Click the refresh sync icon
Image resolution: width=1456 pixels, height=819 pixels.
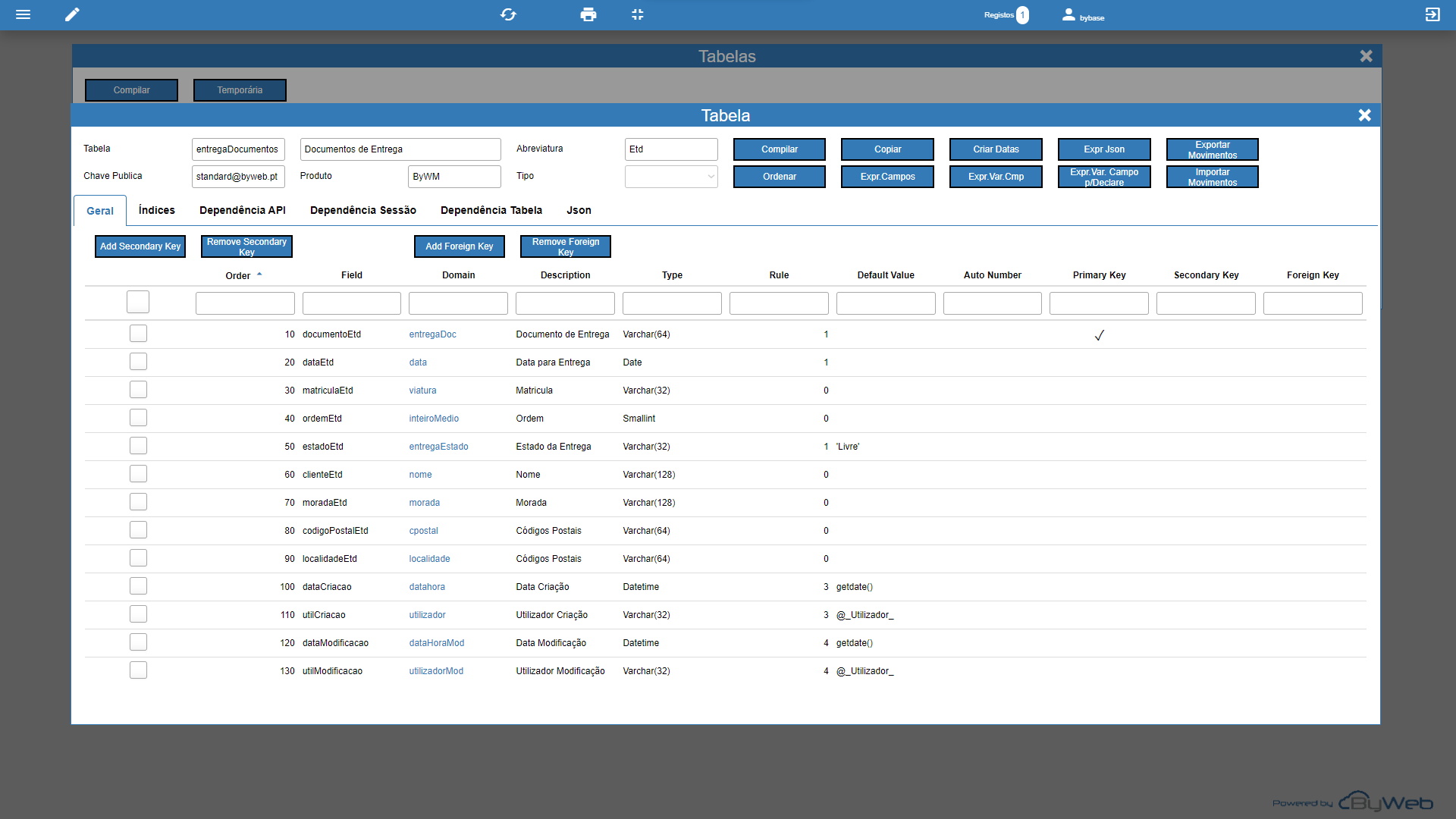coord(508,14)
